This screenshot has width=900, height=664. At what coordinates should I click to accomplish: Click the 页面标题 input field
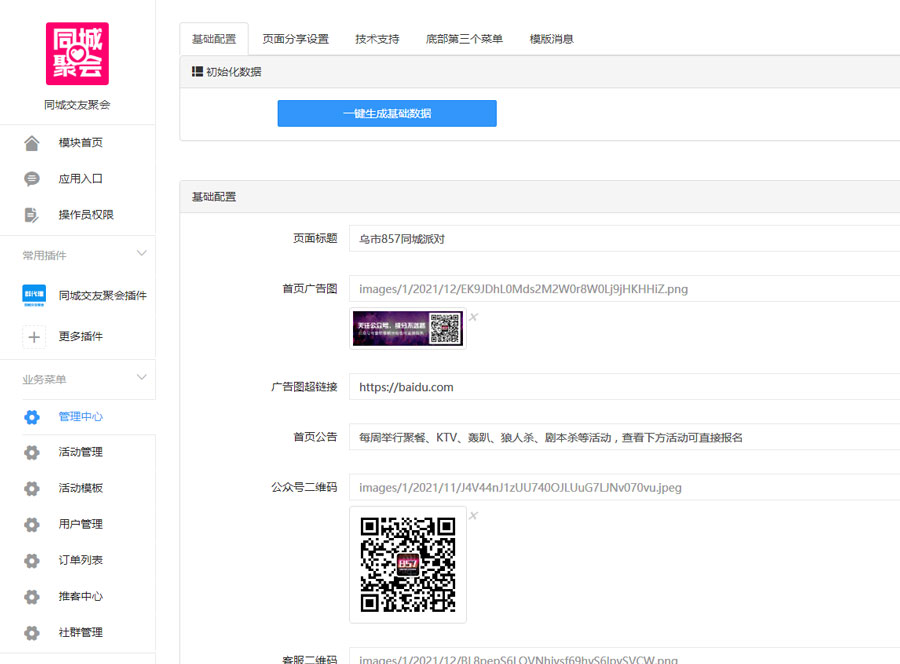coord(624,239)
